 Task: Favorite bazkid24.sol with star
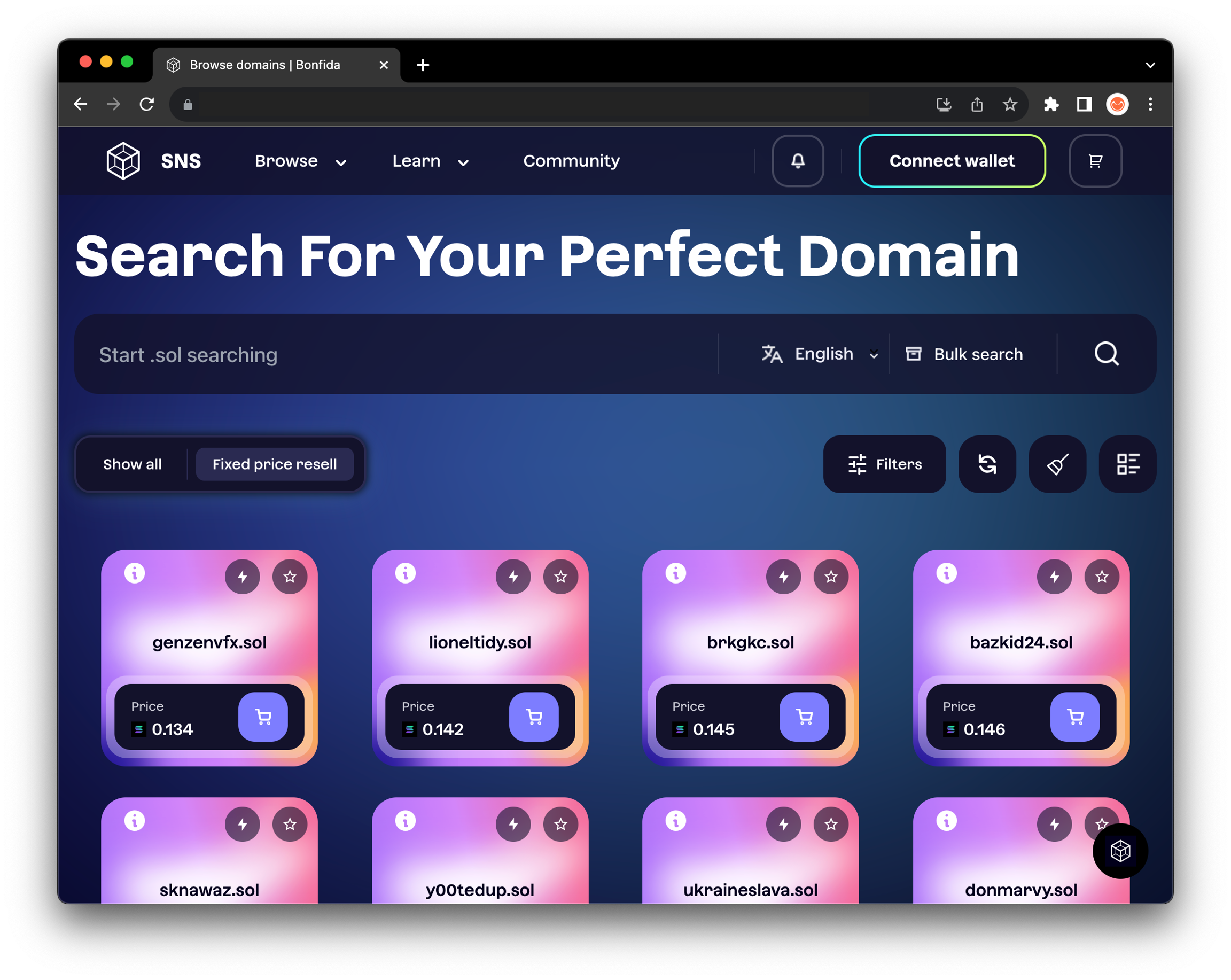pos(1101,577)
